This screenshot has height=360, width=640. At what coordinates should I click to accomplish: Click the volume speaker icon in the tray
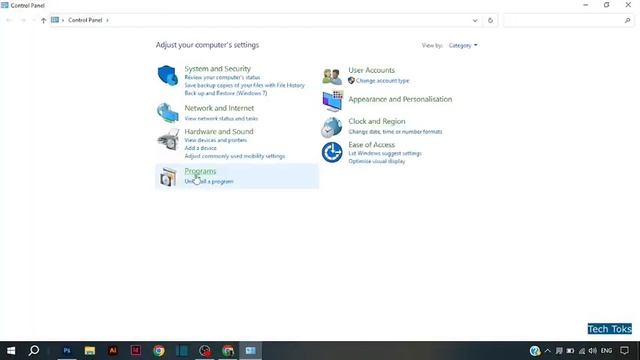pyautogui.click(x=593, y=351)
